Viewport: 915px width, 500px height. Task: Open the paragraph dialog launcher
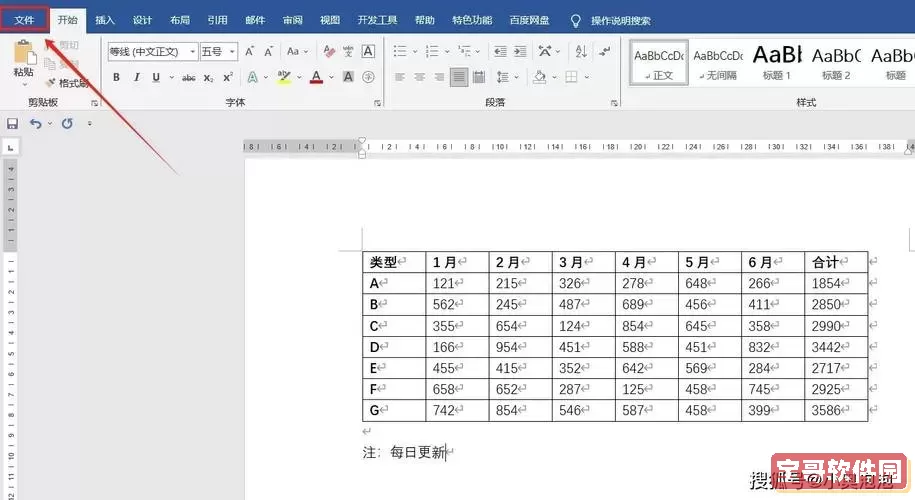click(614, 103)
